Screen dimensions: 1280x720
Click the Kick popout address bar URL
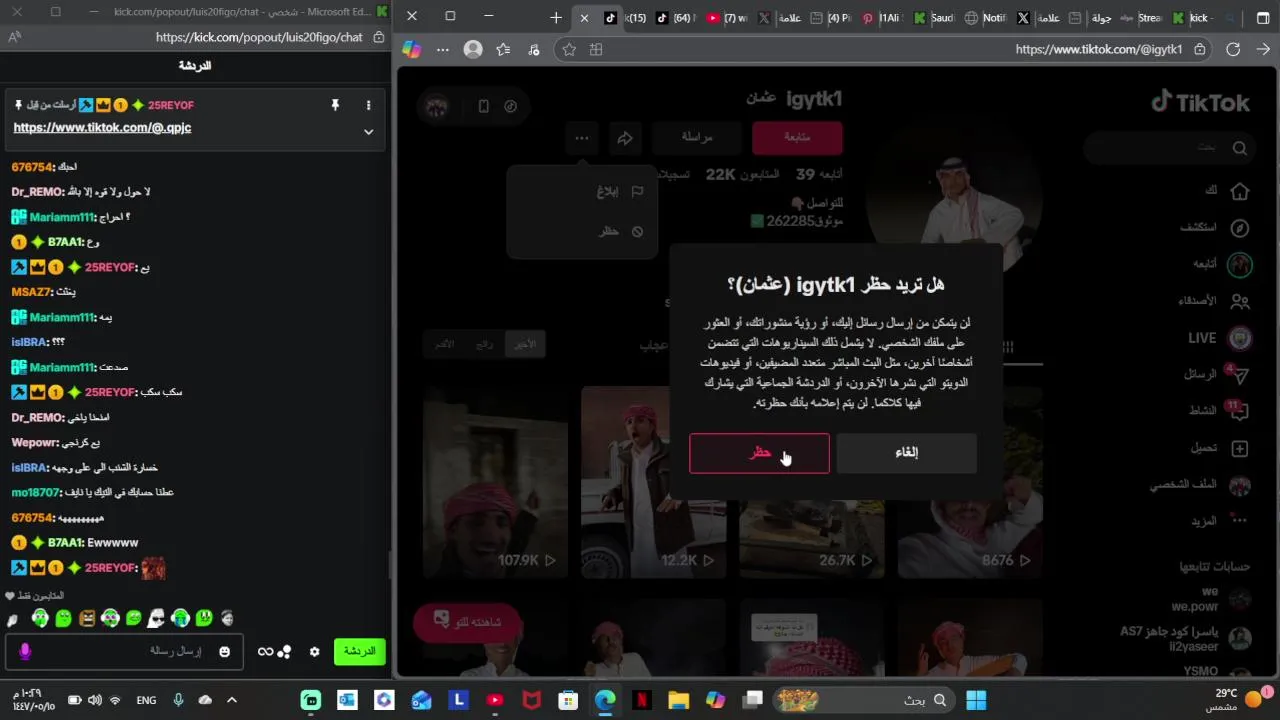tap(259, 37)
